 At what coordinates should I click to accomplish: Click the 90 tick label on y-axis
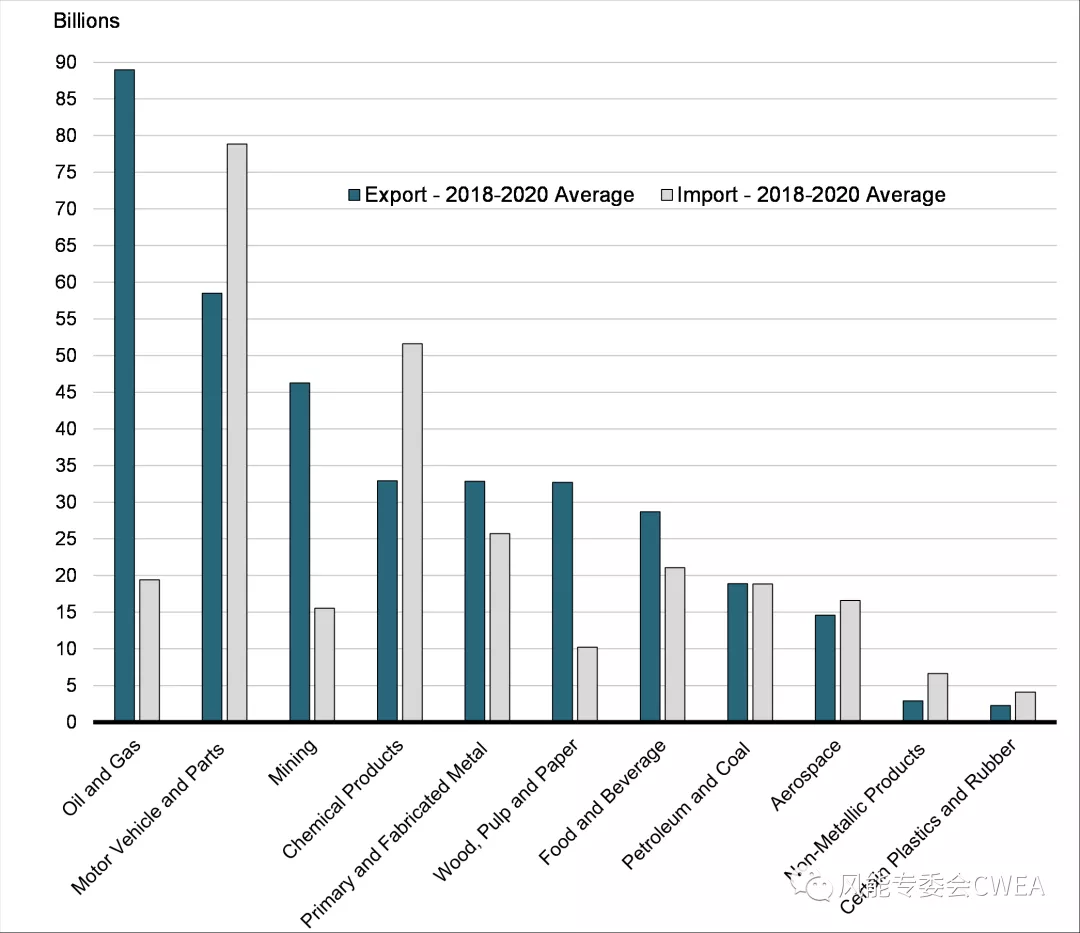[x=66, y=62]
